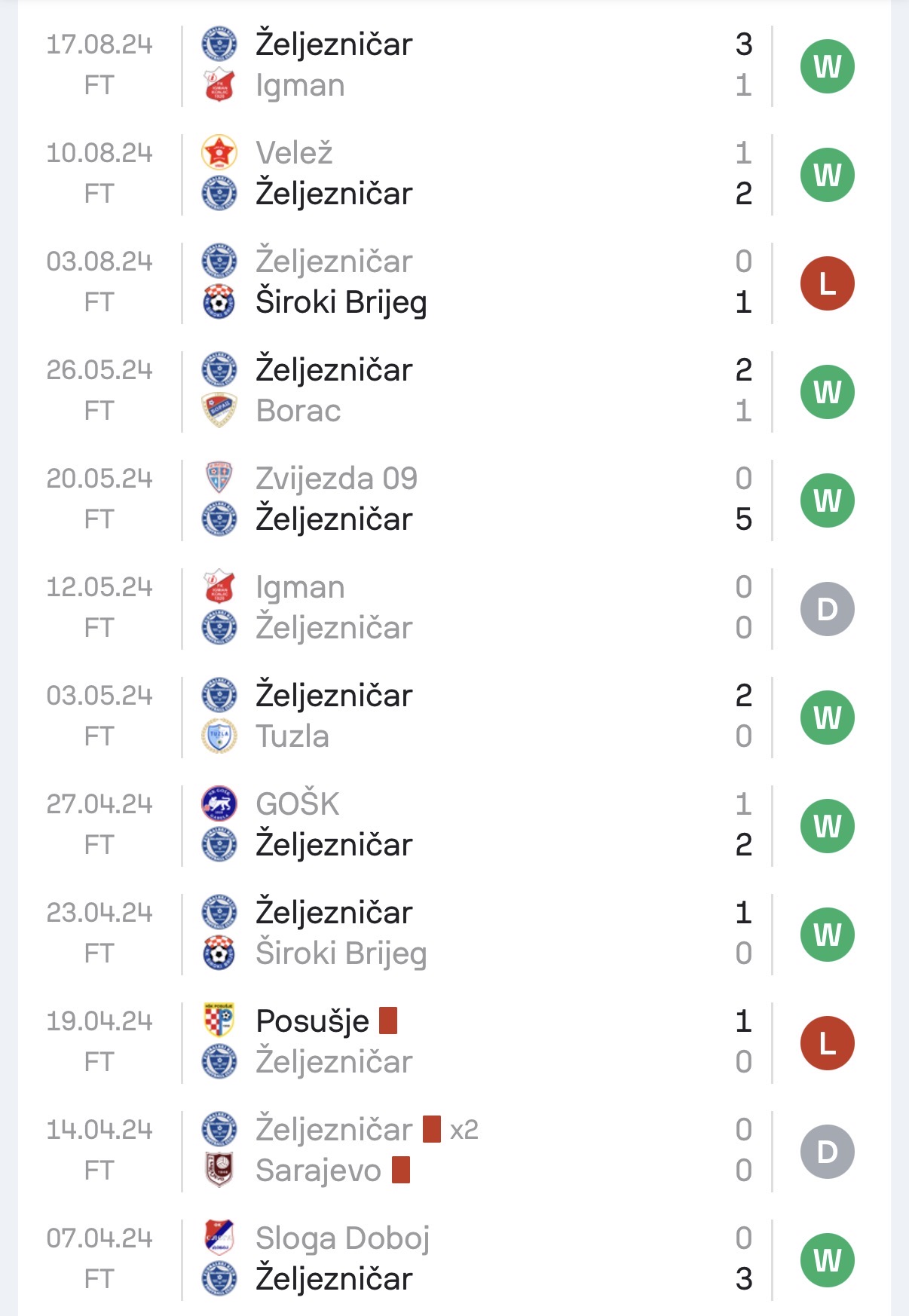Click the grey D badge for 12.05.24 match
Viewport: 909px width, 1316px height.
(x=827, y=609)
